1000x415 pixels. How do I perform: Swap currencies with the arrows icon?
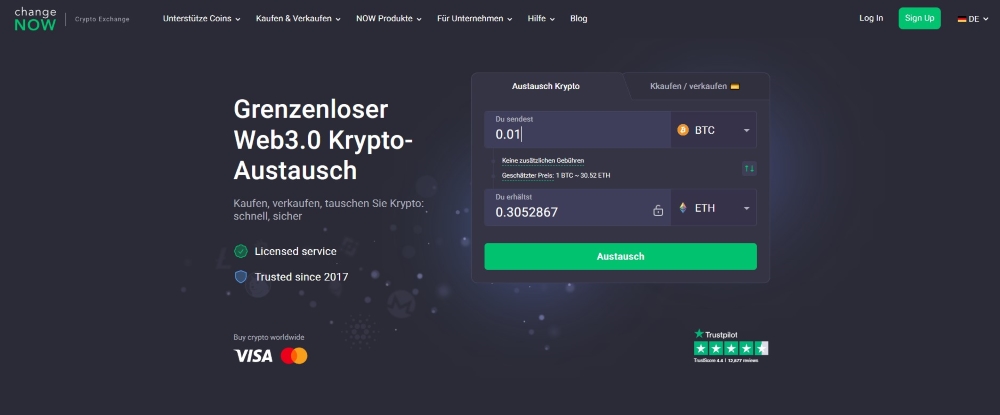pyautogui.click(x=749, y=168)
